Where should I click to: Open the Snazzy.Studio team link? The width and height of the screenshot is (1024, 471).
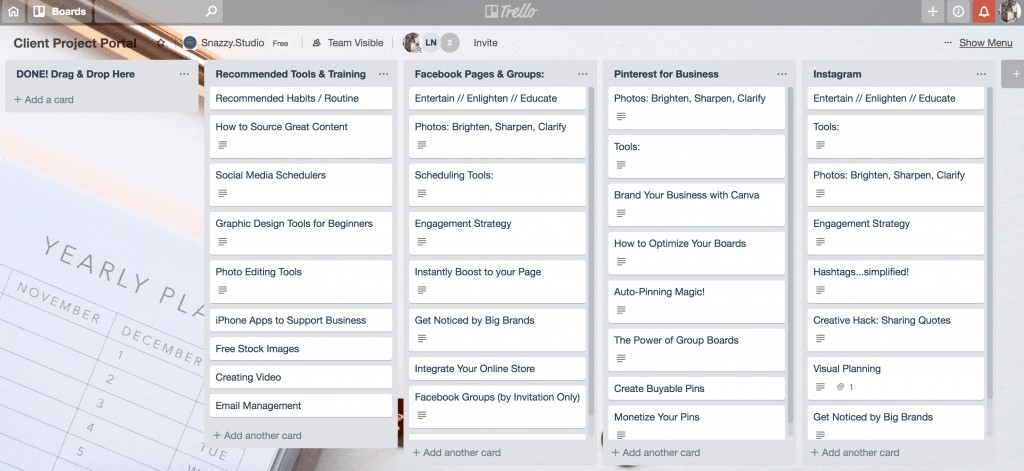(224, 43)
